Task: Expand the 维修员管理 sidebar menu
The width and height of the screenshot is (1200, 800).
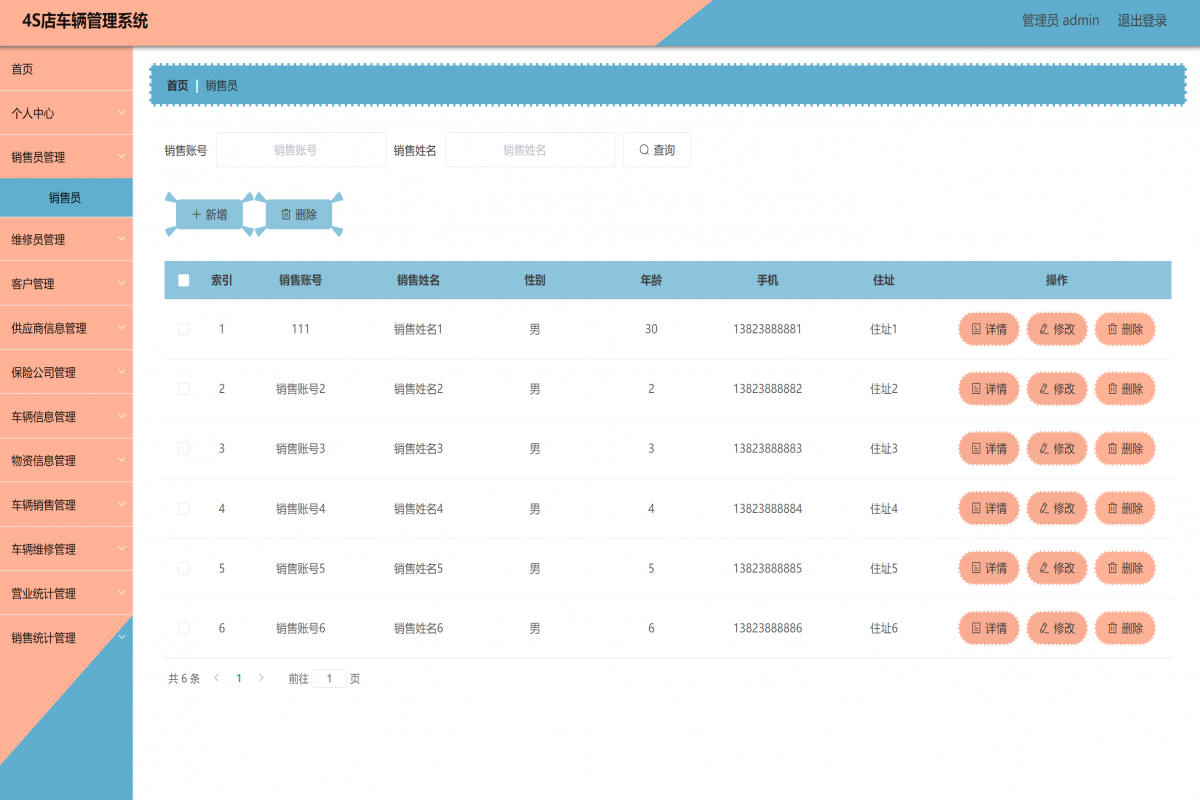Action: (66, 240)
